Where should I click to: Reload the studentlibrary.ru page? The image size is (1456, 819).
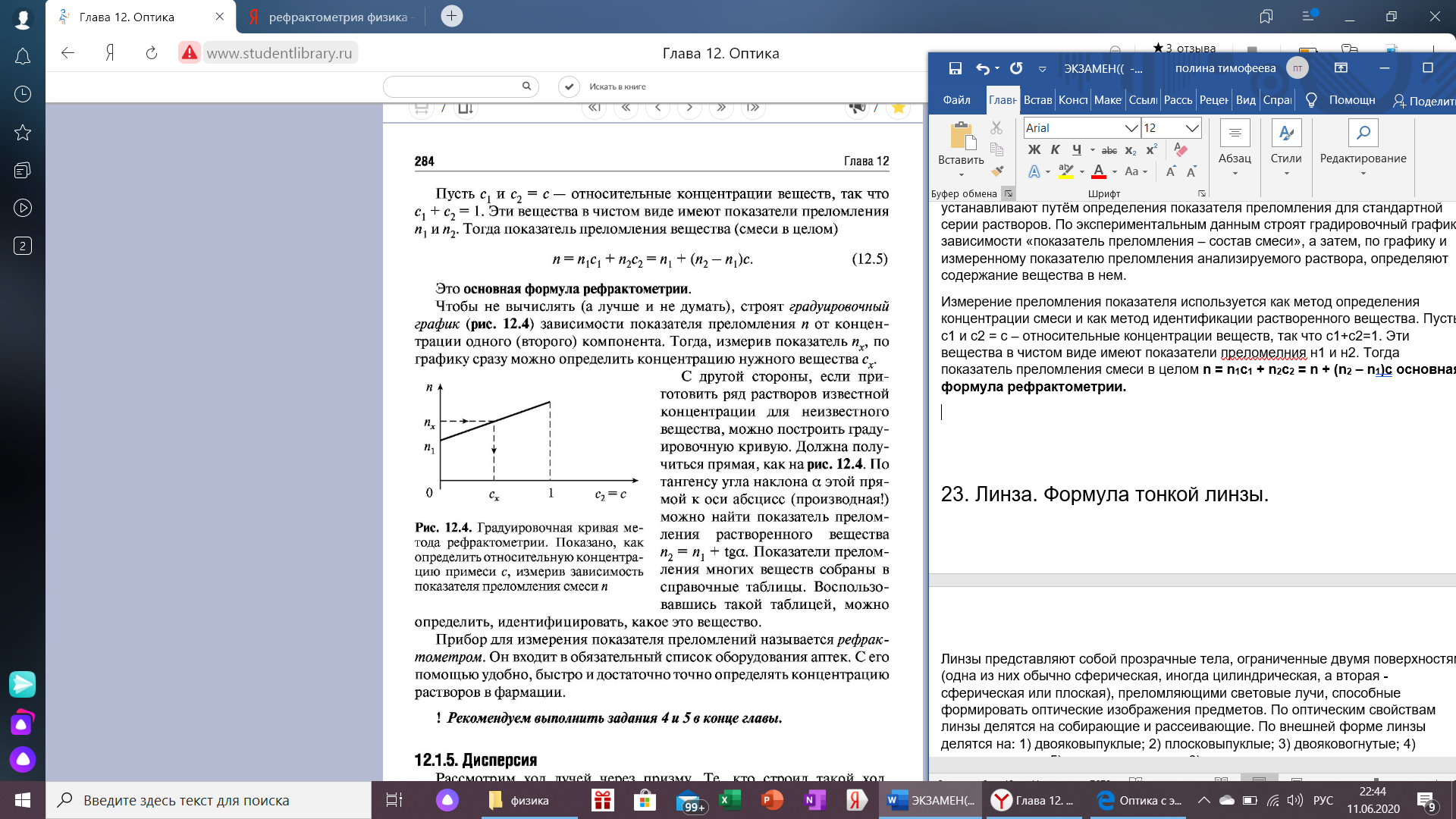pyautogui.click(x=151, y=53)
